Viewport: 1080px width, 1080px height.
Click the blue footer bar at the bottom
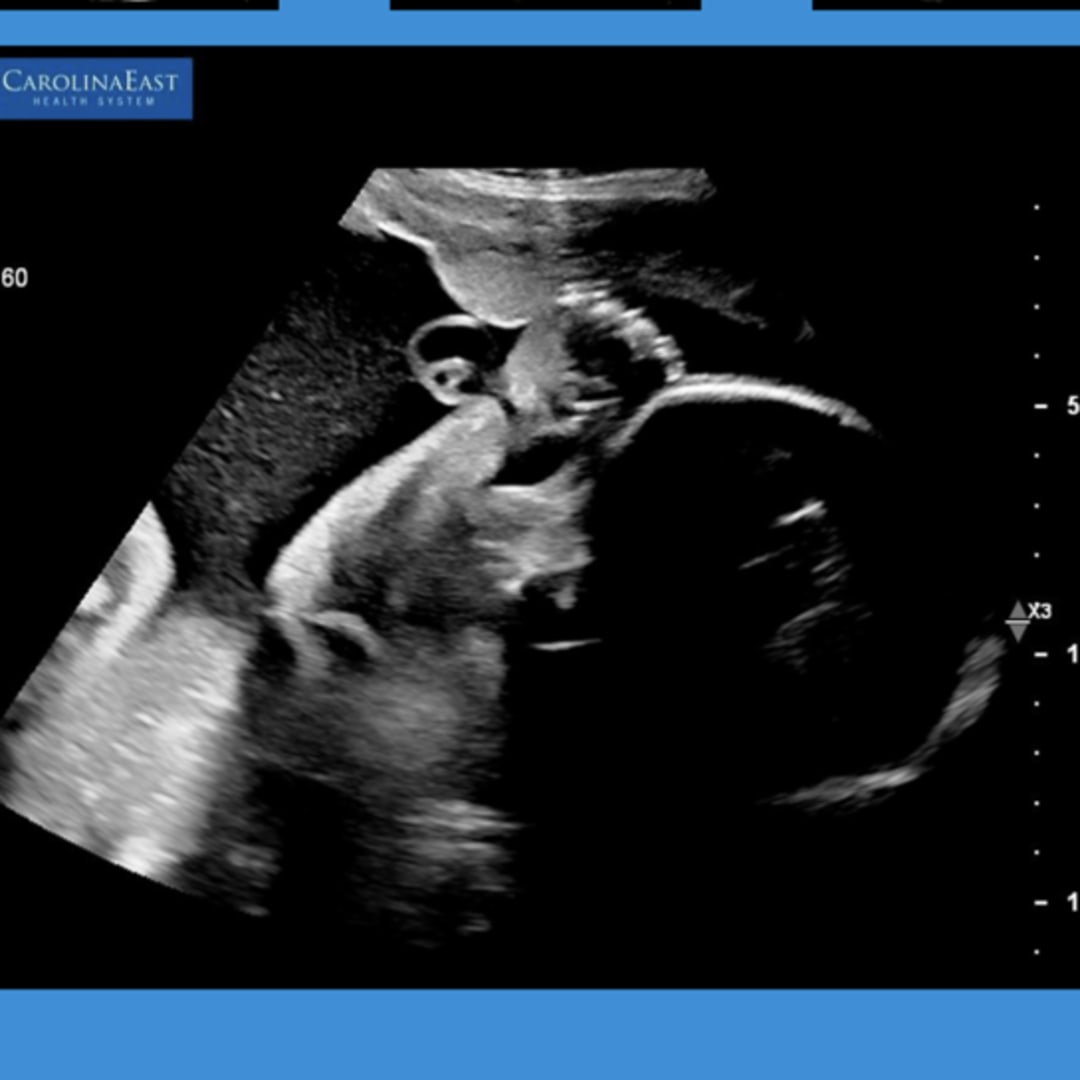point(540,1035)
